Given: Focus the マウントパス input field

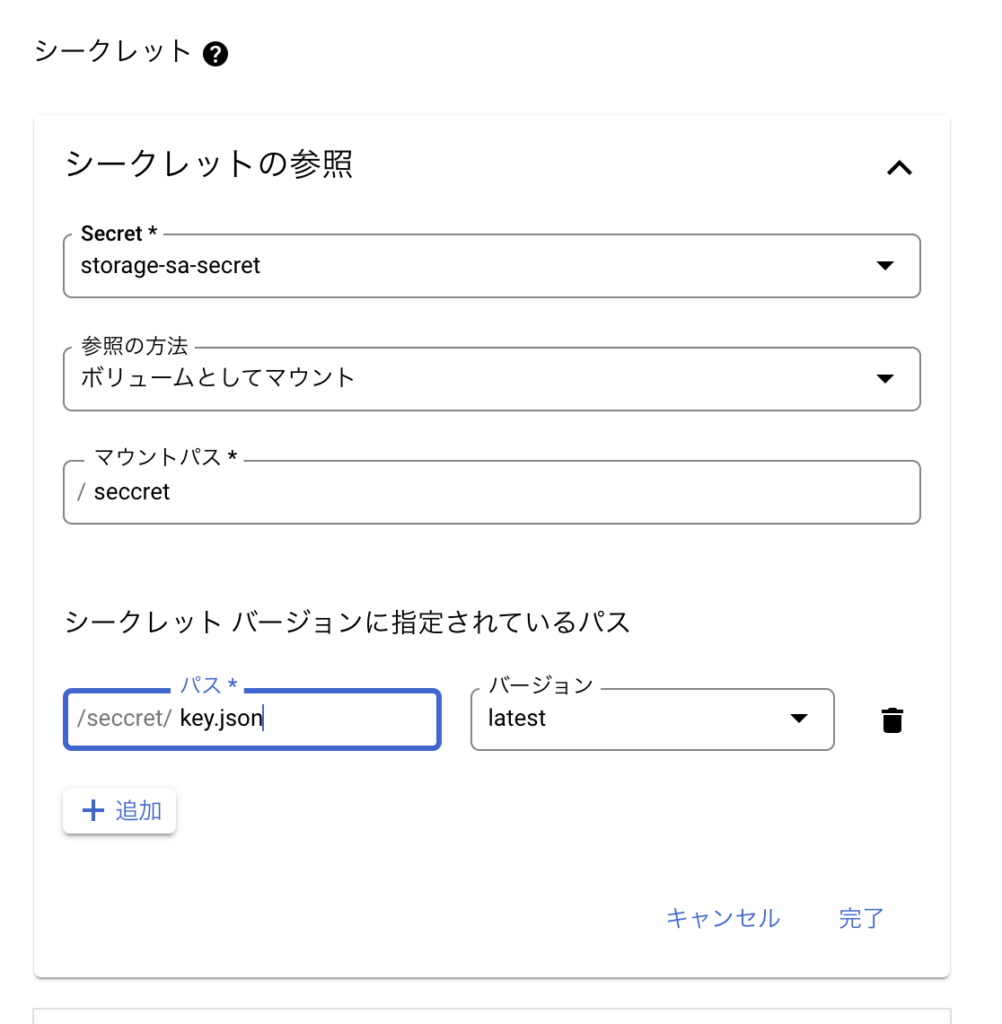Looking at the screenshot, I should [x=500, y=492].
